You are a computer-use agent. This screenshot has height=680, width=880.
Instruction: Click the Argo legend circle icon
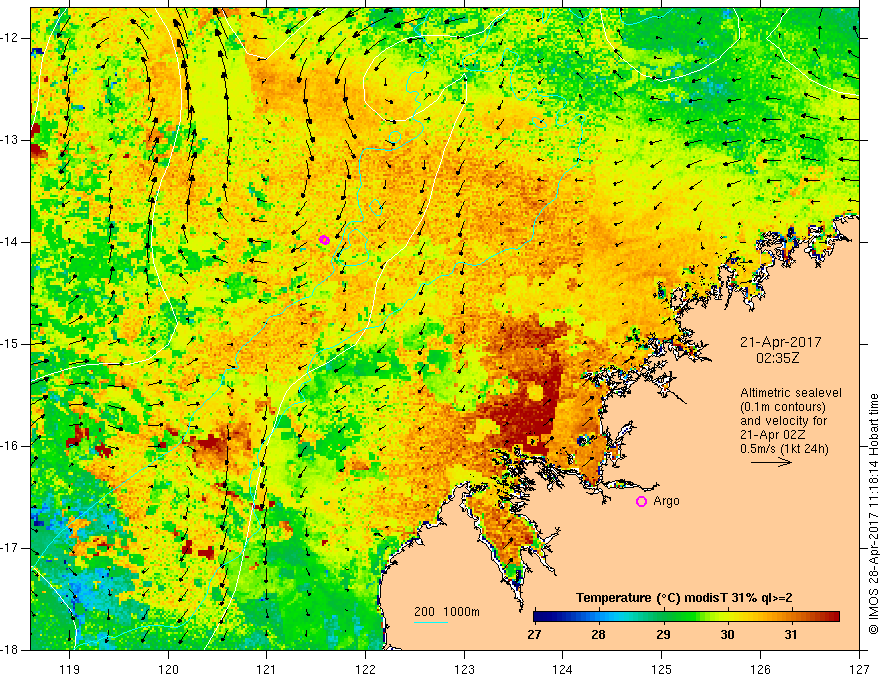pos(641,501)
